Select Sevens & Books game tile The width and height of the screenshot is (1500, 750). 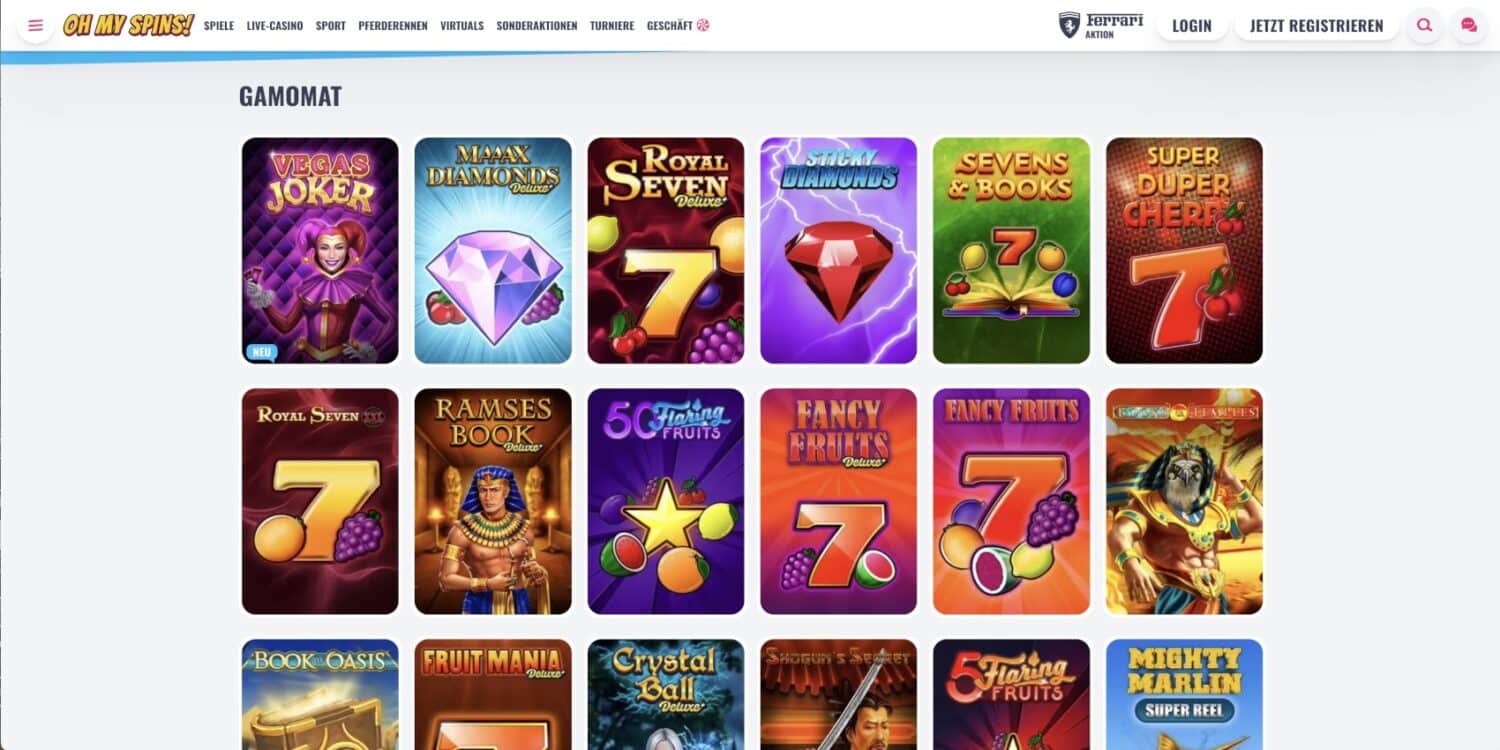(x=1012, y=250)
